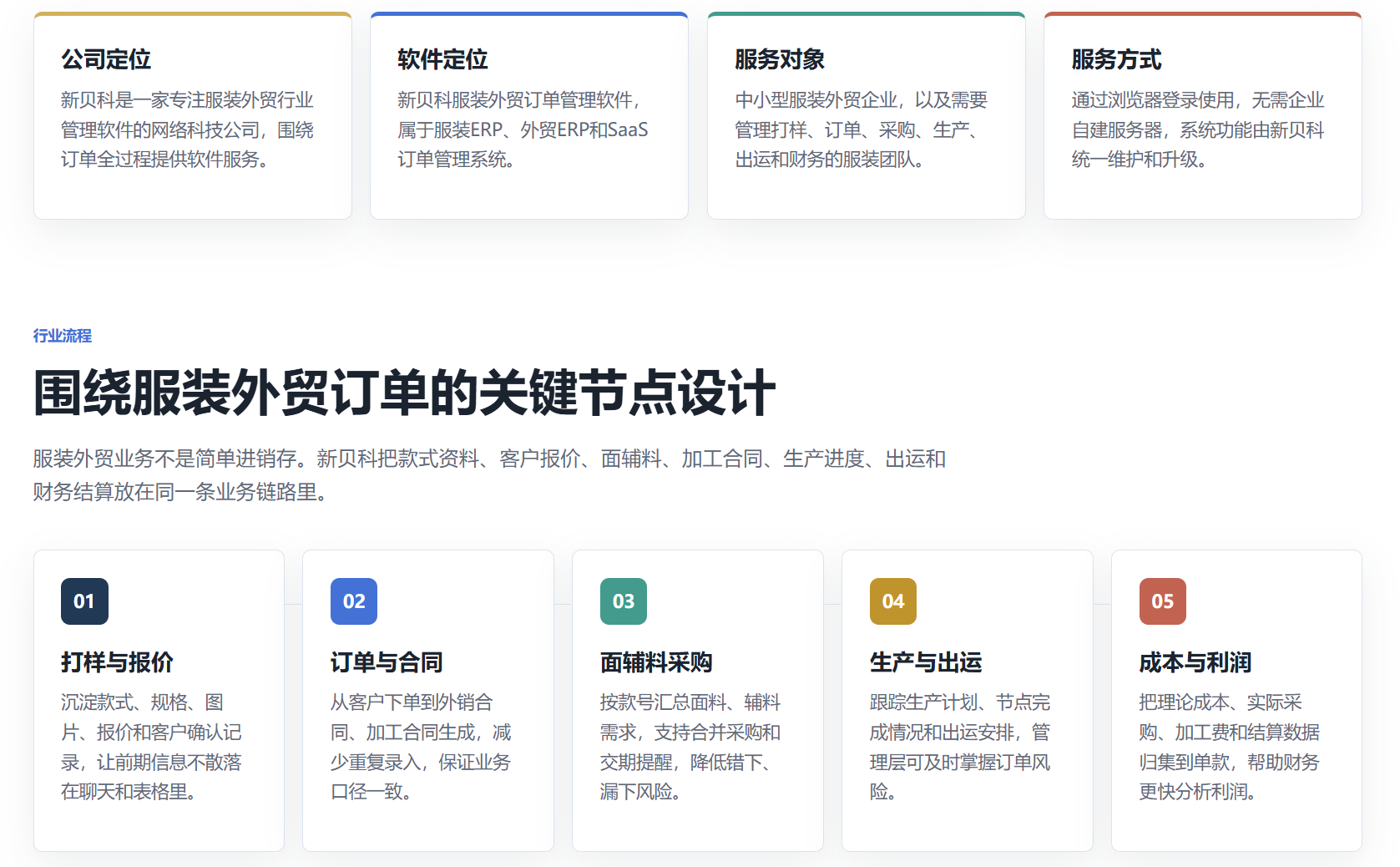Click the 订单与合同 step title

387,662
